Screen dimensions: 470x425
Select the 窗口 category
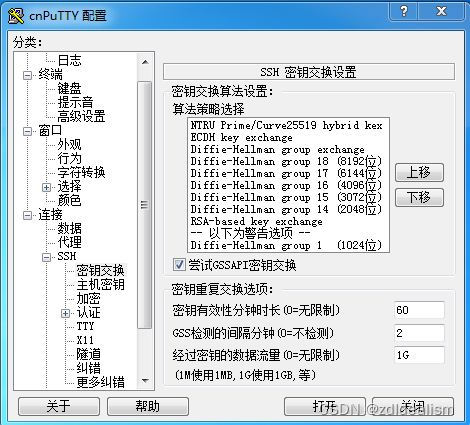(x=50, y=131)
